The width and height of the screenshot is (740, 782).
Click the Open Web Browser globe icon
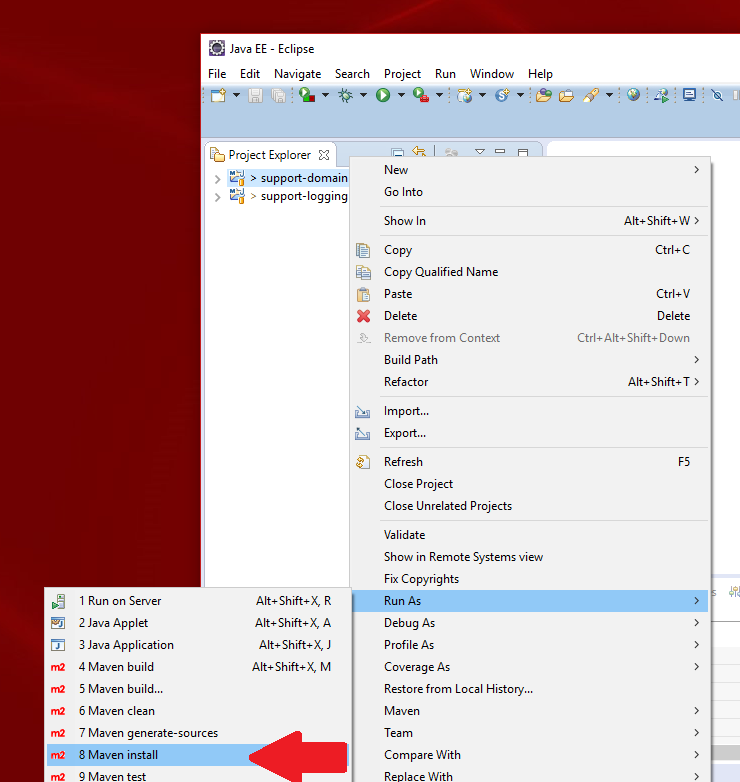(633, 95)
